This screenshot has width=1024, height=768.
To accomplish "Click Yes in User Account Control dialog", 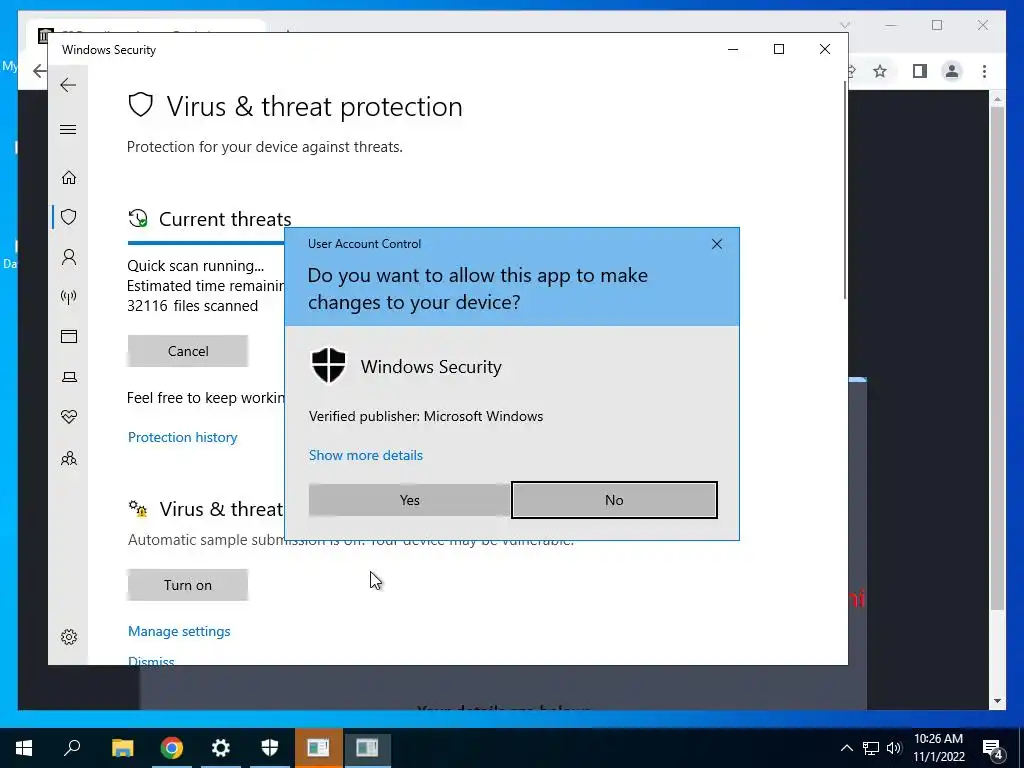I will click(409, 500).
